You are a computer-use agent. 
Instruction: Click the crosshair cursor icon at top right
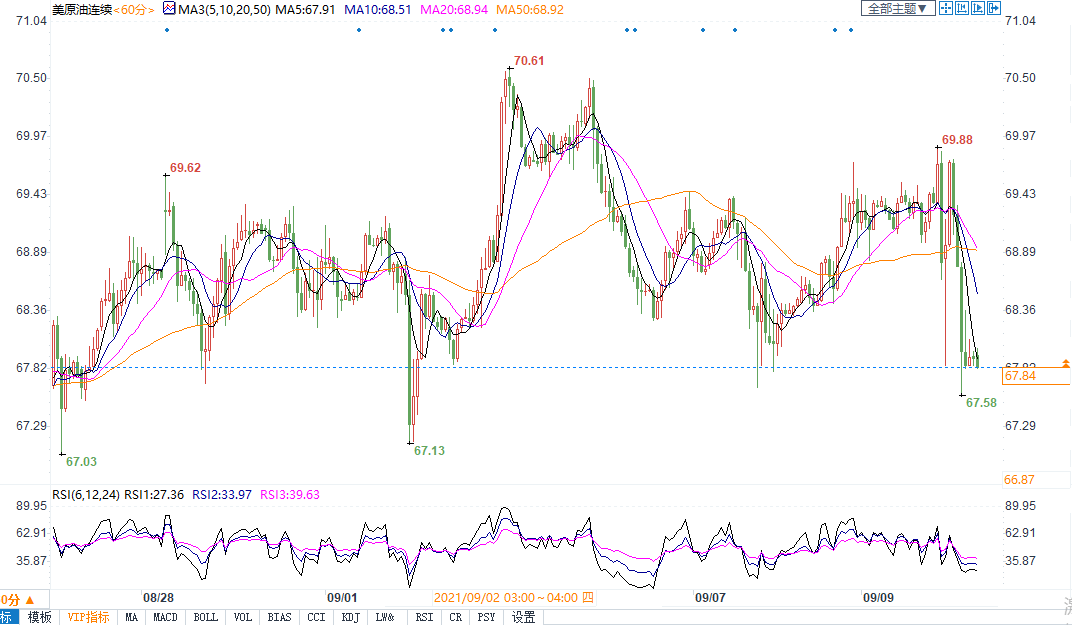click(x=946, y=8)
